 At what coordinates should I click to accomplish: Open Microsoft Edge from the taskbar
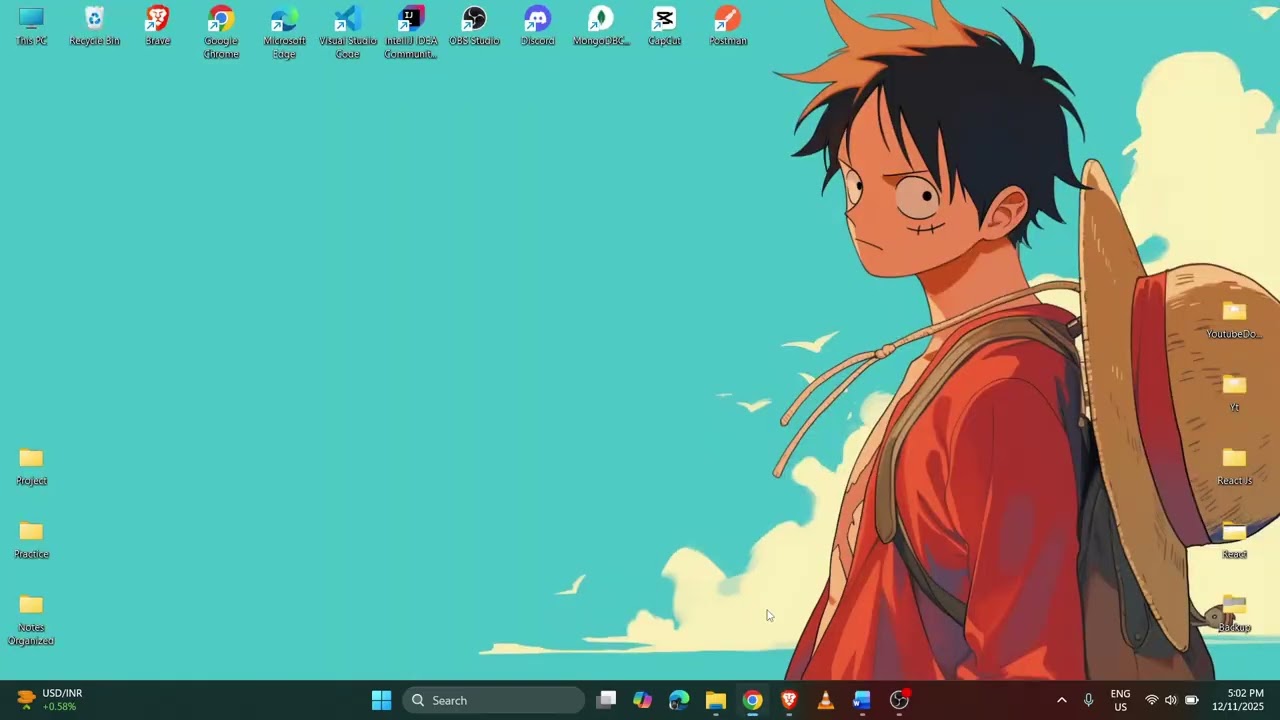pyautogui.click(x=679, y=700)
